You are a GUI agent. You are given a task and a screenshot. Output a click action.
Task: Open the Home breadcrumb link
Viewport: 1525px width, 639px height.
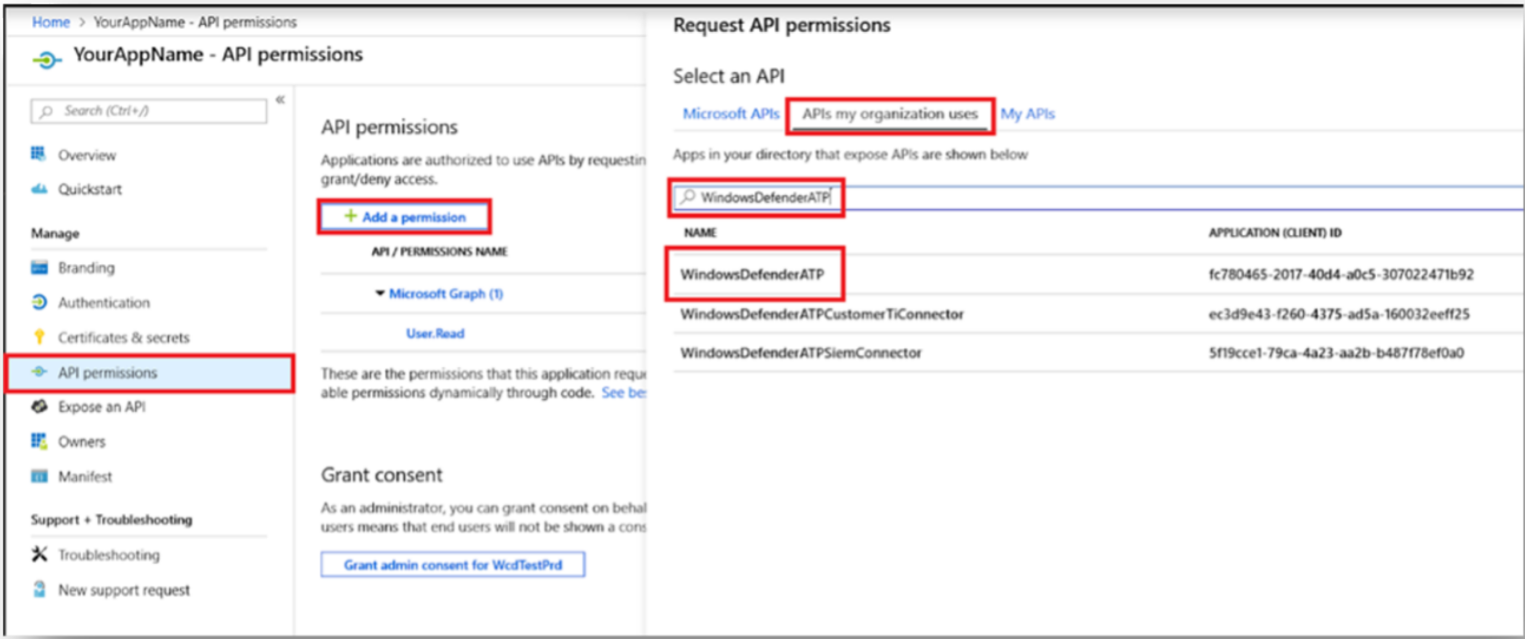click(x=51, y=22)
